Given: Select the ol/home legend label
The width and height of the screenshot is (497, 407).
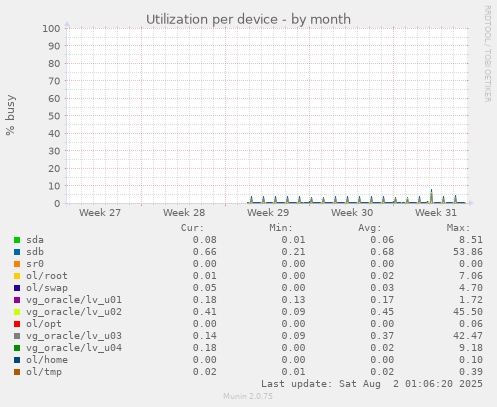Looking at the screenshot, I should (47, 360).
